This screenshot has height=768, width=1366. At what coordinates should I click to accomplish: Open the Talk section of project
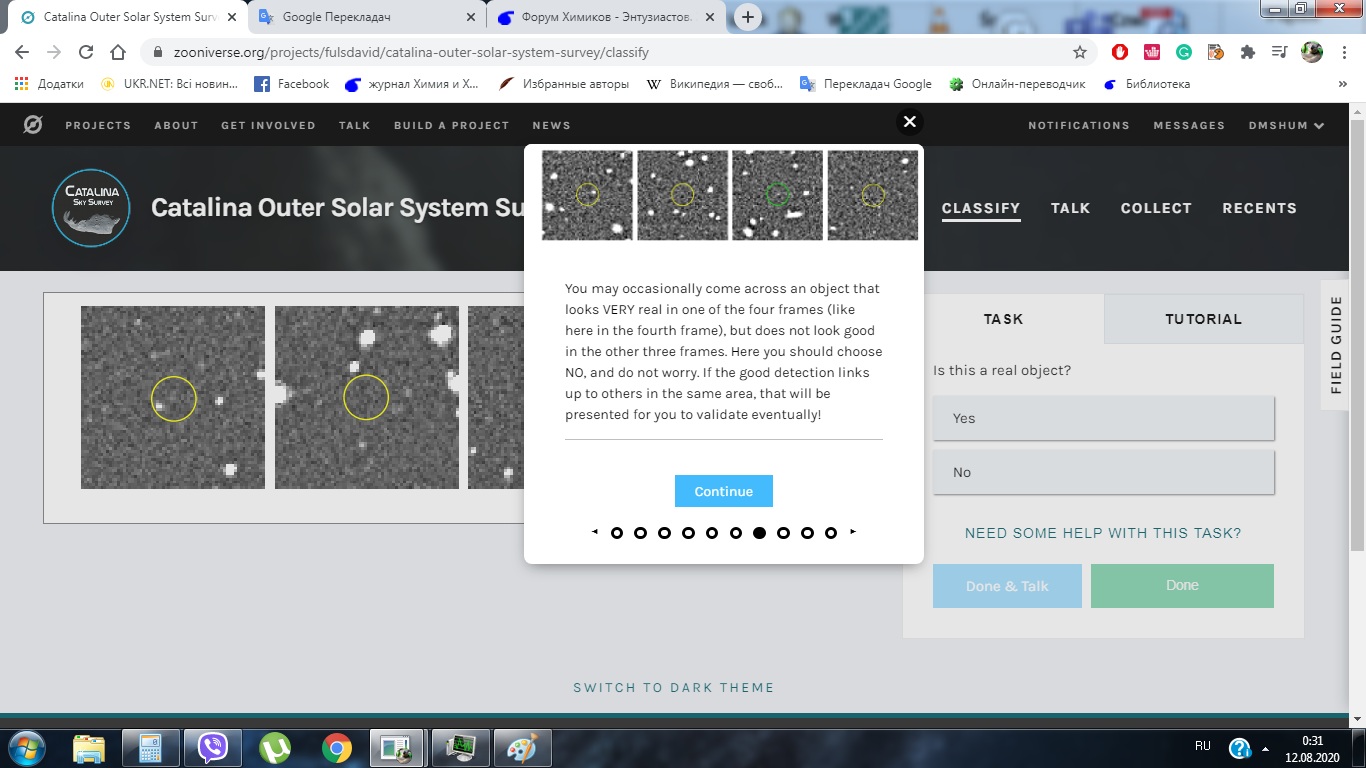[1070, 208]
